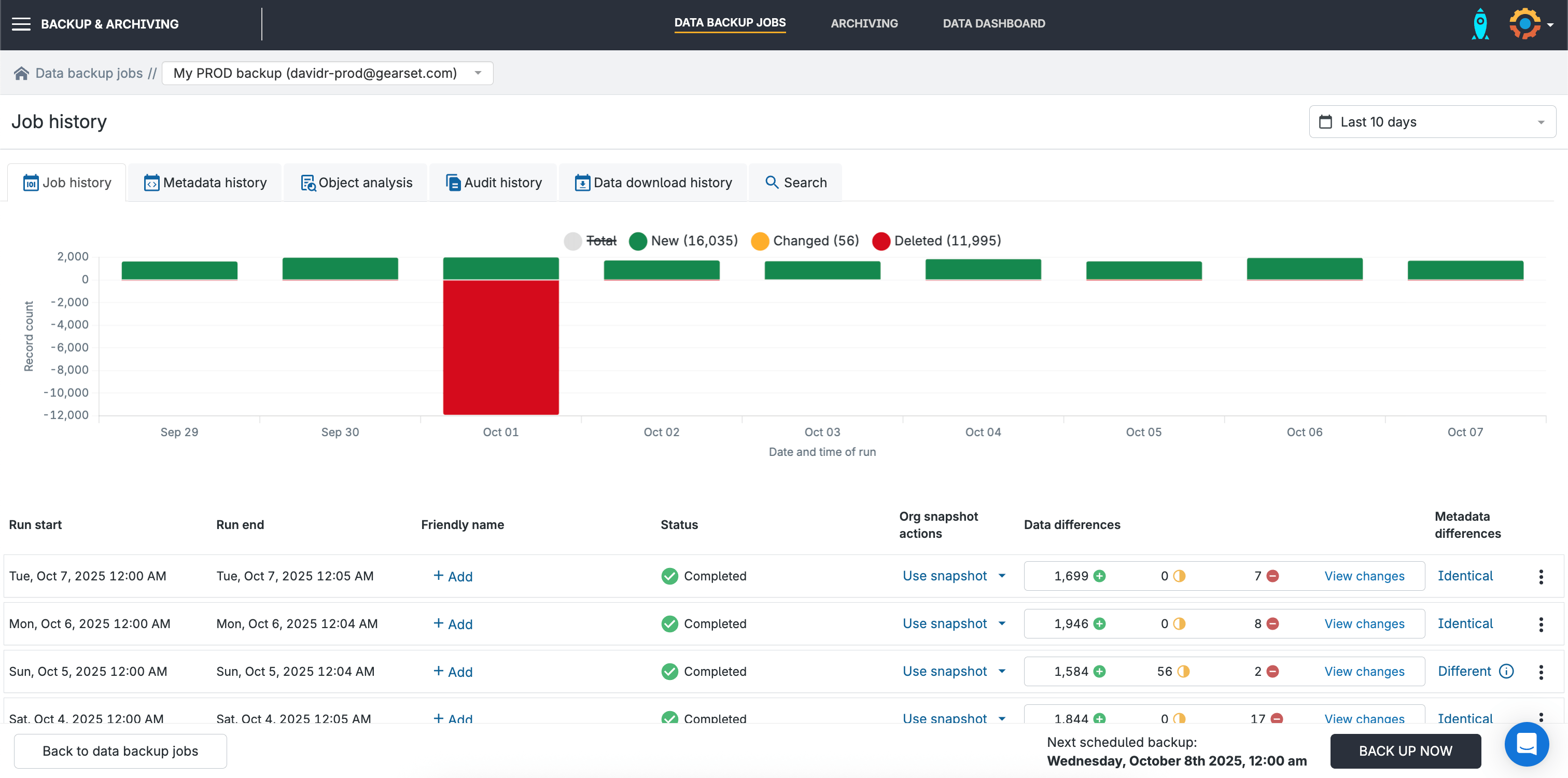
Task: Open the chat support bubble
Action: pyautogui.click(x=1526, y=743)
